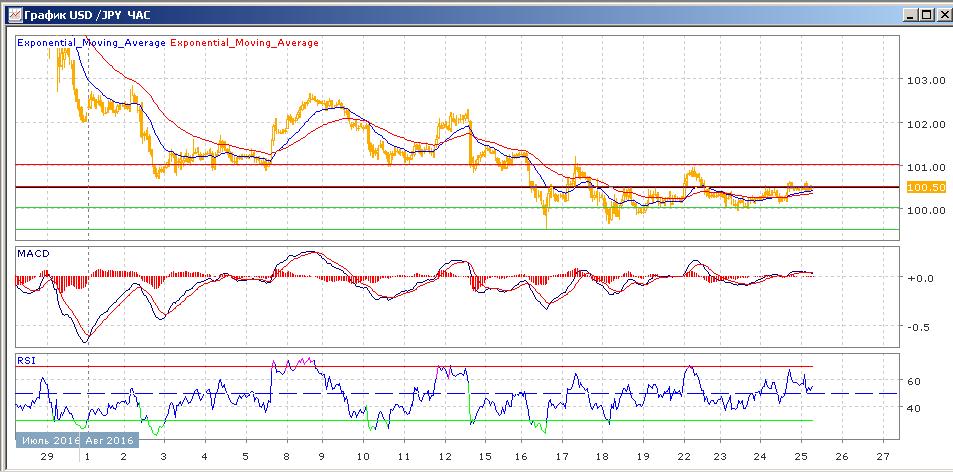Click date 25 on the time axis
This screenshot has height=472, width=953.
800,456
